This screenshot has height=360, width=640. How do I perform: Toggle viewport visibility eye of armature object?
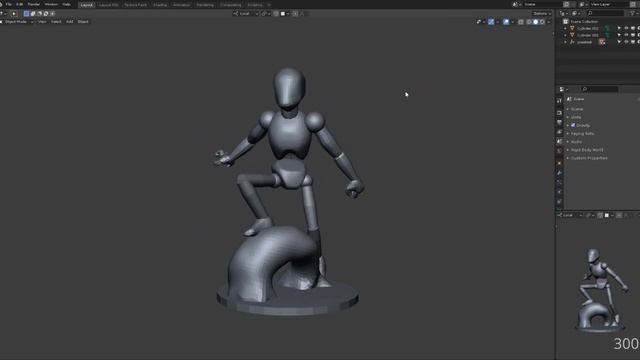pyautogui.click(x=626, y=42)
